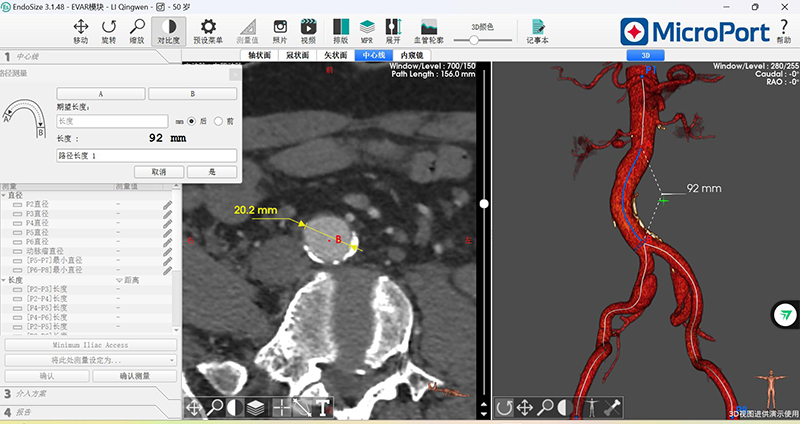Image resolution: width=800 pixels, height=424 pixels.
Task: Open the 排版 layout icon
Action: click(x=340, y=32)
